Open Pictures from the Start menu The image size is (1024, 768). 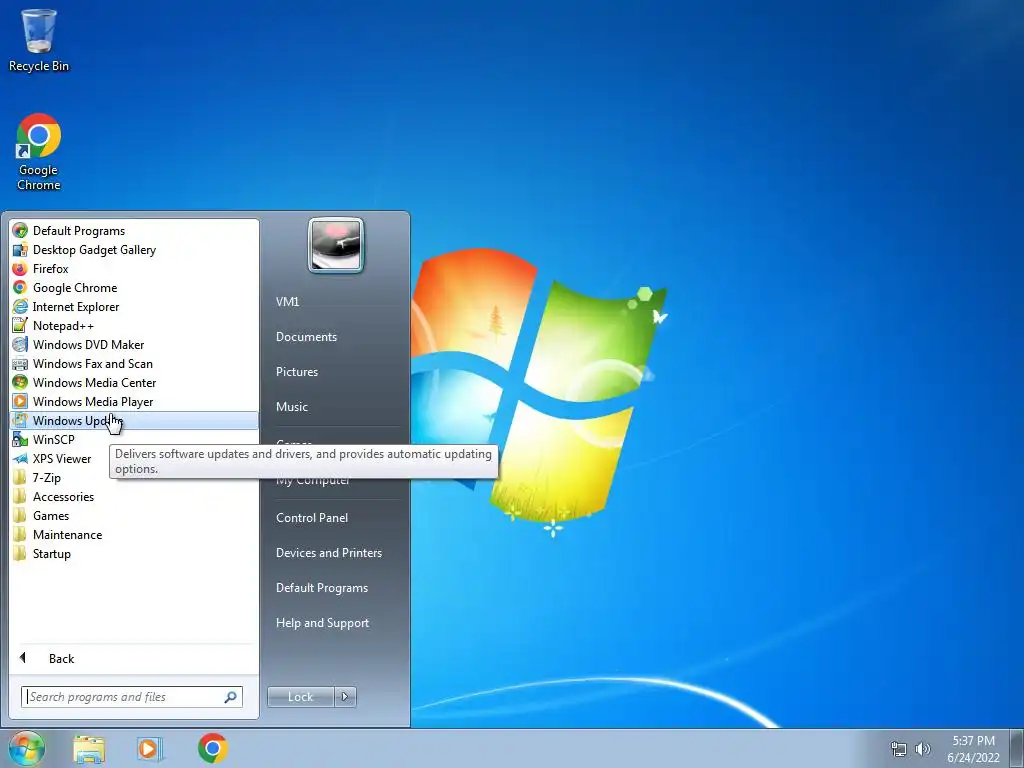click(x=296, y=372)
